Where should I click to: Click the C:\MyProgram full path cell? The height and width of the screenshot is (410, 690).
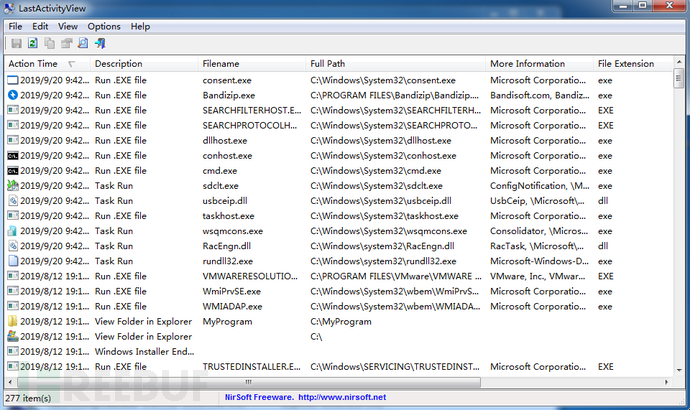[341, 322]
